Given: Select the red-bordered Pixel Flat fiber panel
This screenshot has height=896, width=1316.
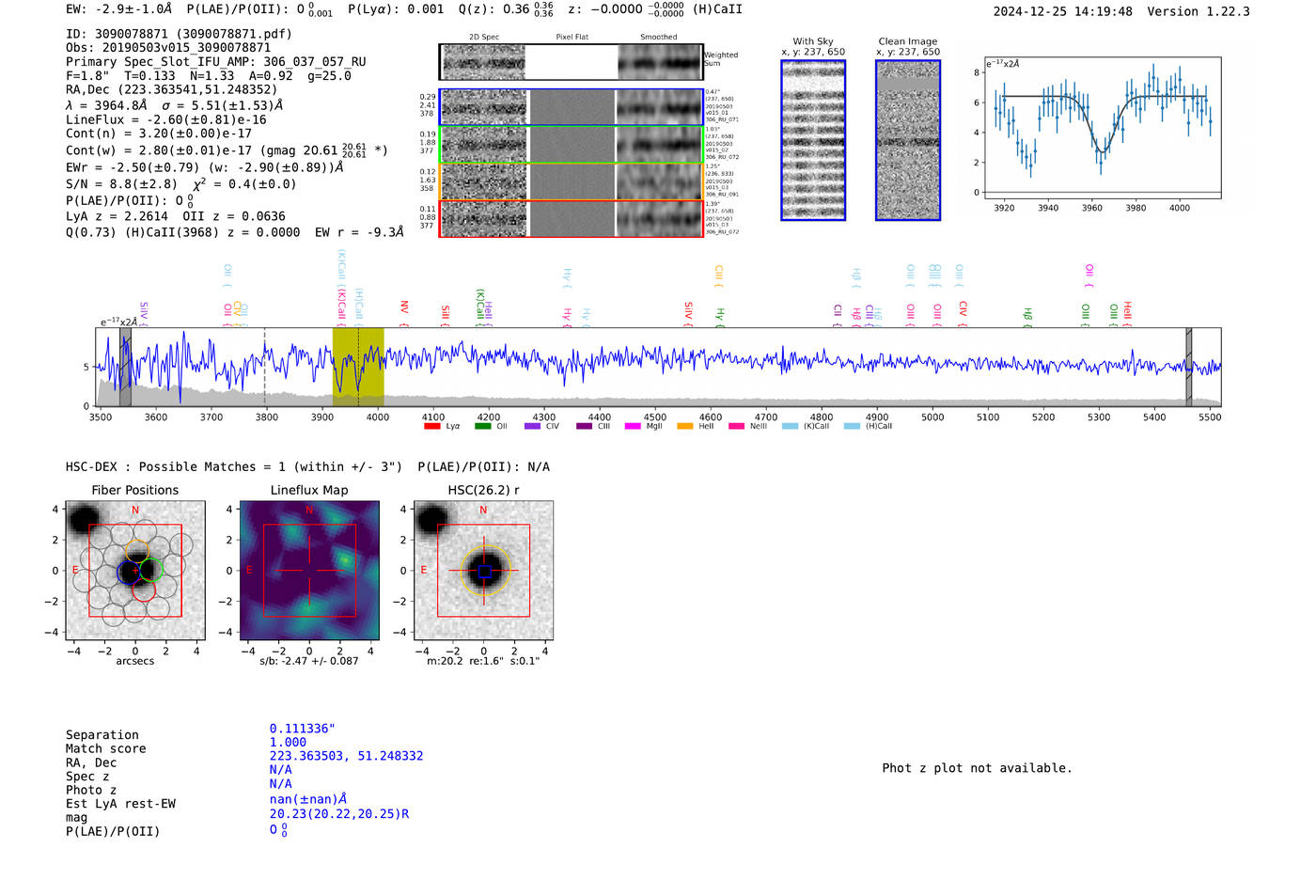Looking at the screenshot, I should pos(572,219).
